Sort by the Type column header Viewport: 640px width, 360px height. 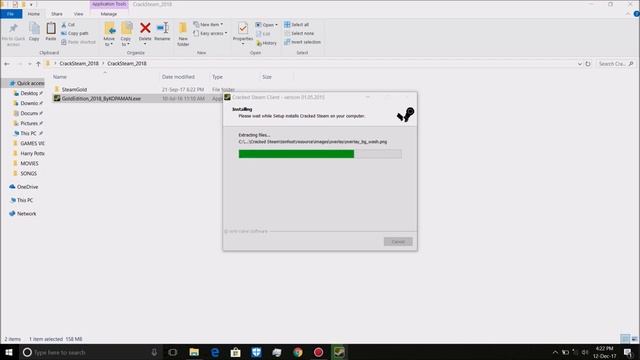coord(217,77)
